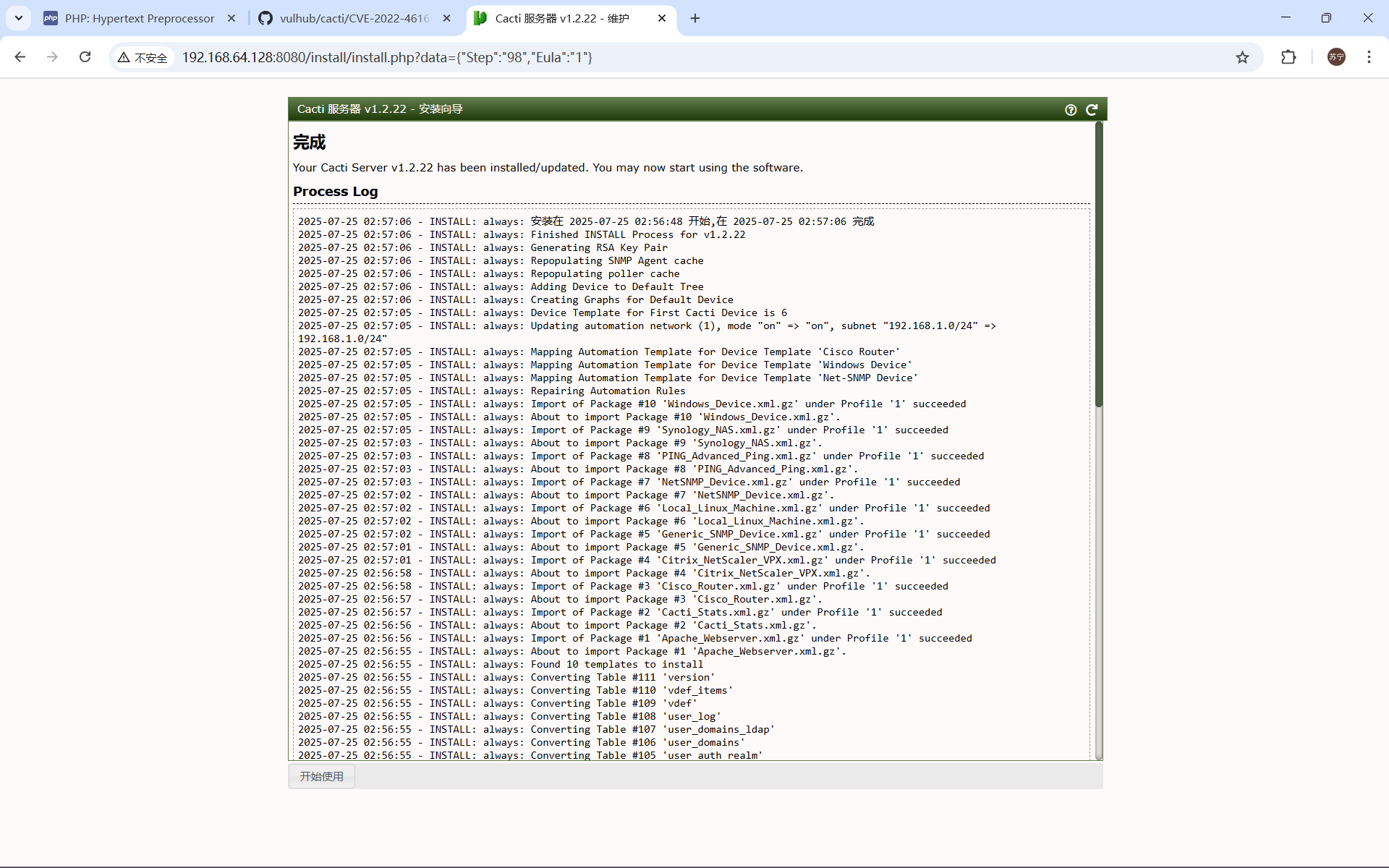Click log line 'Device Template for First Cacti Device is 6'

pyautogui.click(x=543, y=313)
